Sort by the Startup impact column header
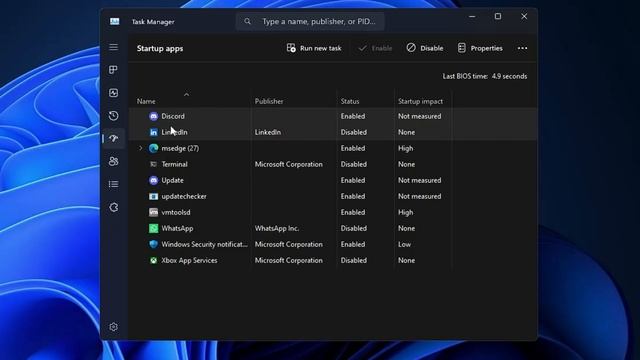Screen dimensions: 640x360 [x=420, y=101]
